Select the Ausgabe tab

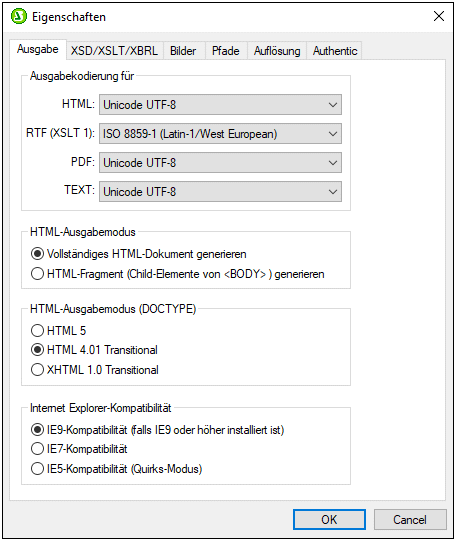point(38,49)
